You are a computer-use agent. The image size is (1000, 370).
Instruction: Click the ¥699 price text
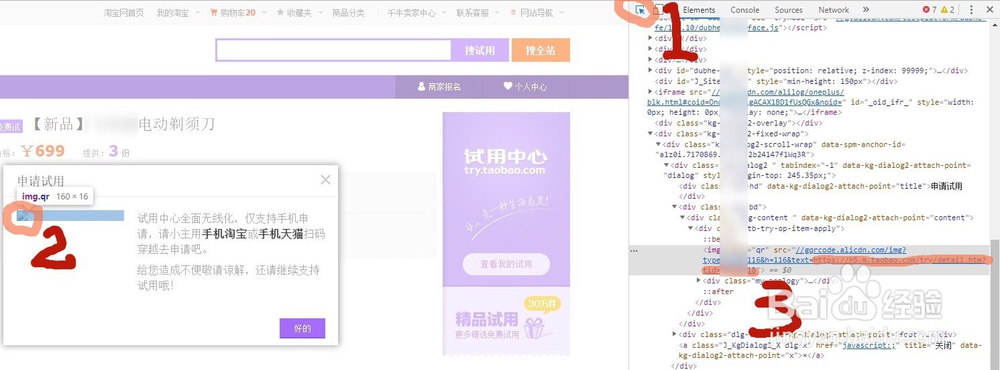[x=43, y=151]
